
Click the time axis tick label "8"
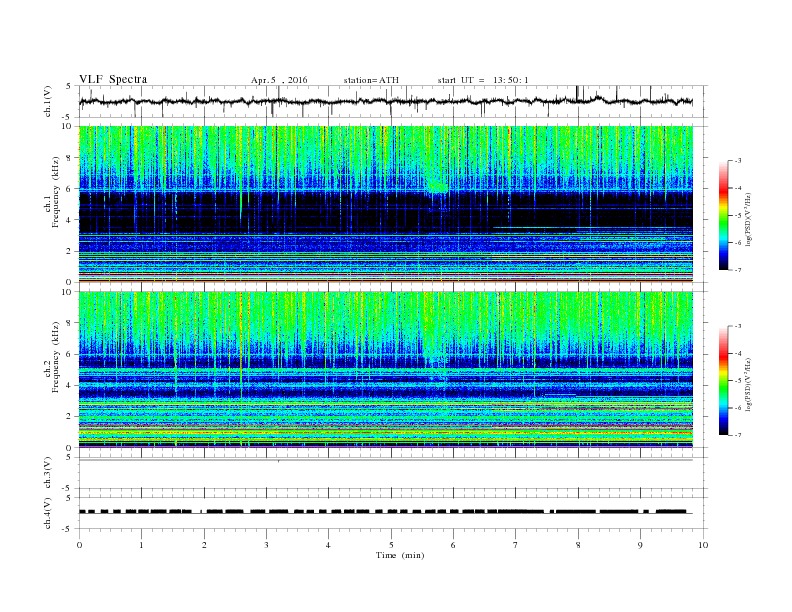coord(578,545)
